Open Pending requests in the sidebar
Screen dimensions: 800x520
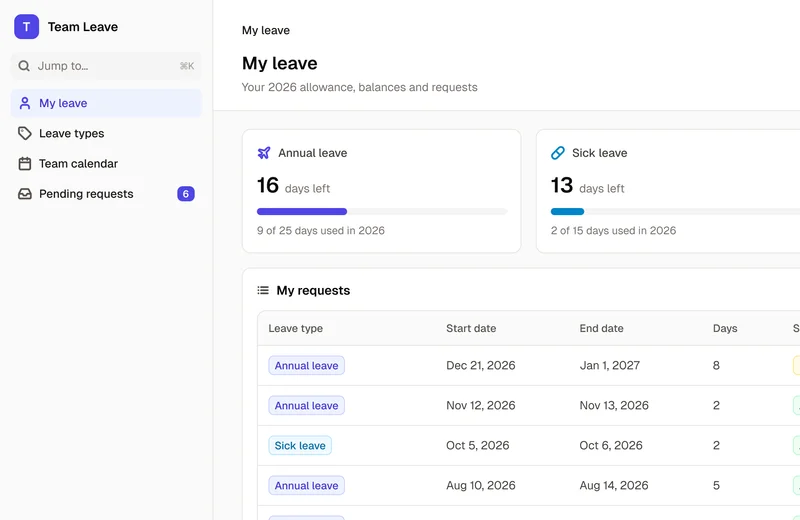pyautogui.click(x=106, y=194)
